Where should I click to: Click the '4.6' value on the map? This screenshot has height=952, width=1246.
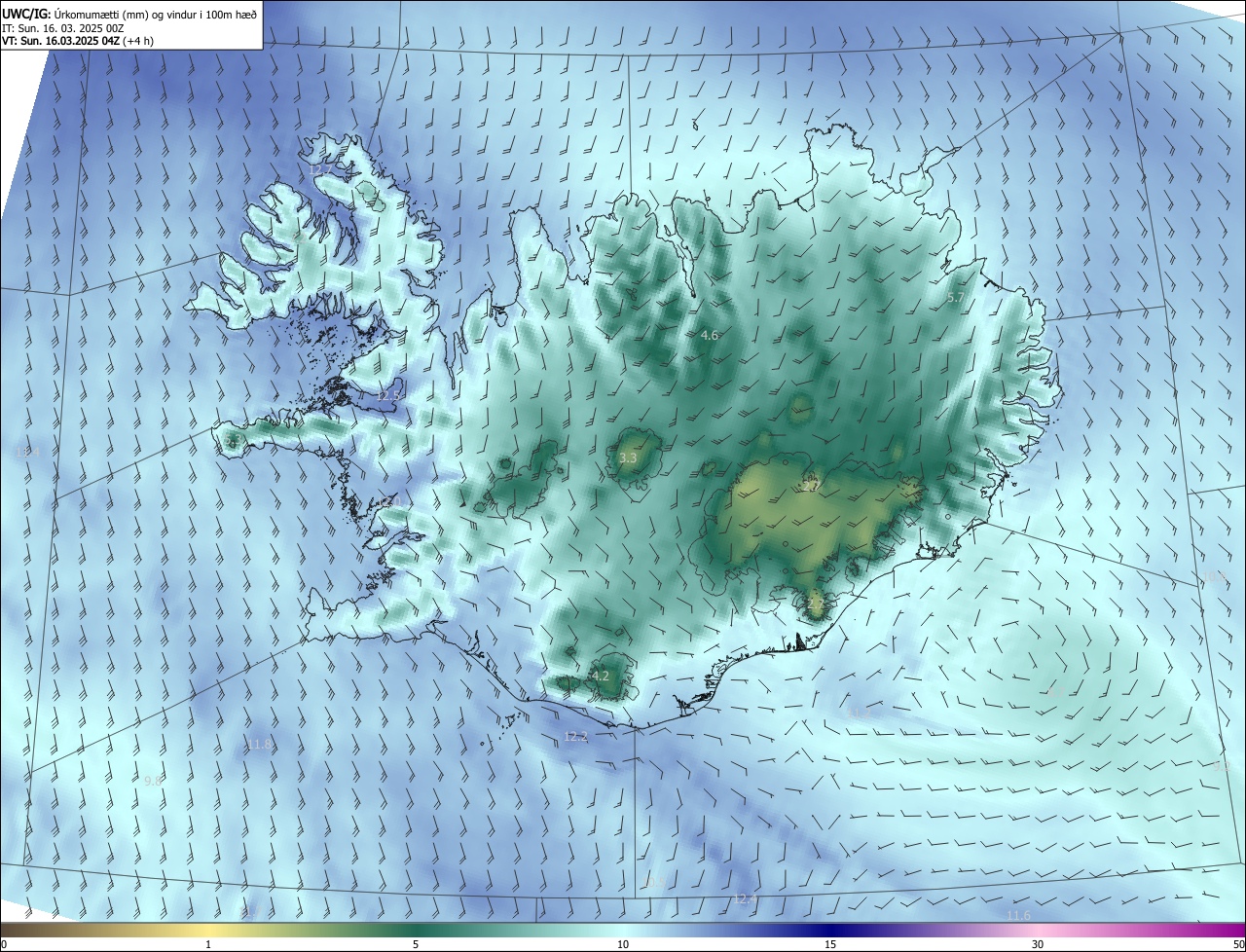710,335
